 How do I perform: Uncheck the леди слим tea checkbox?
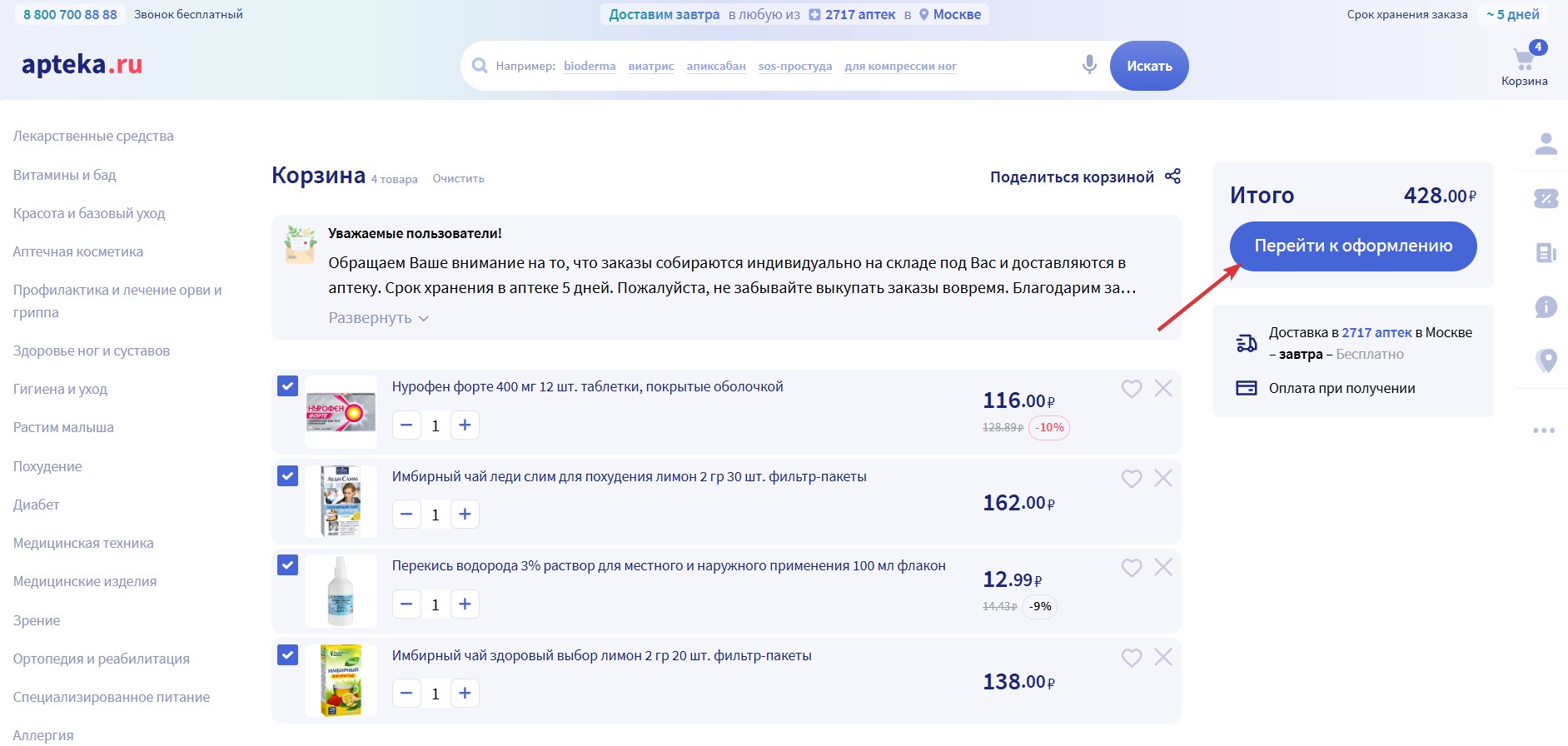tap(287, 476)
